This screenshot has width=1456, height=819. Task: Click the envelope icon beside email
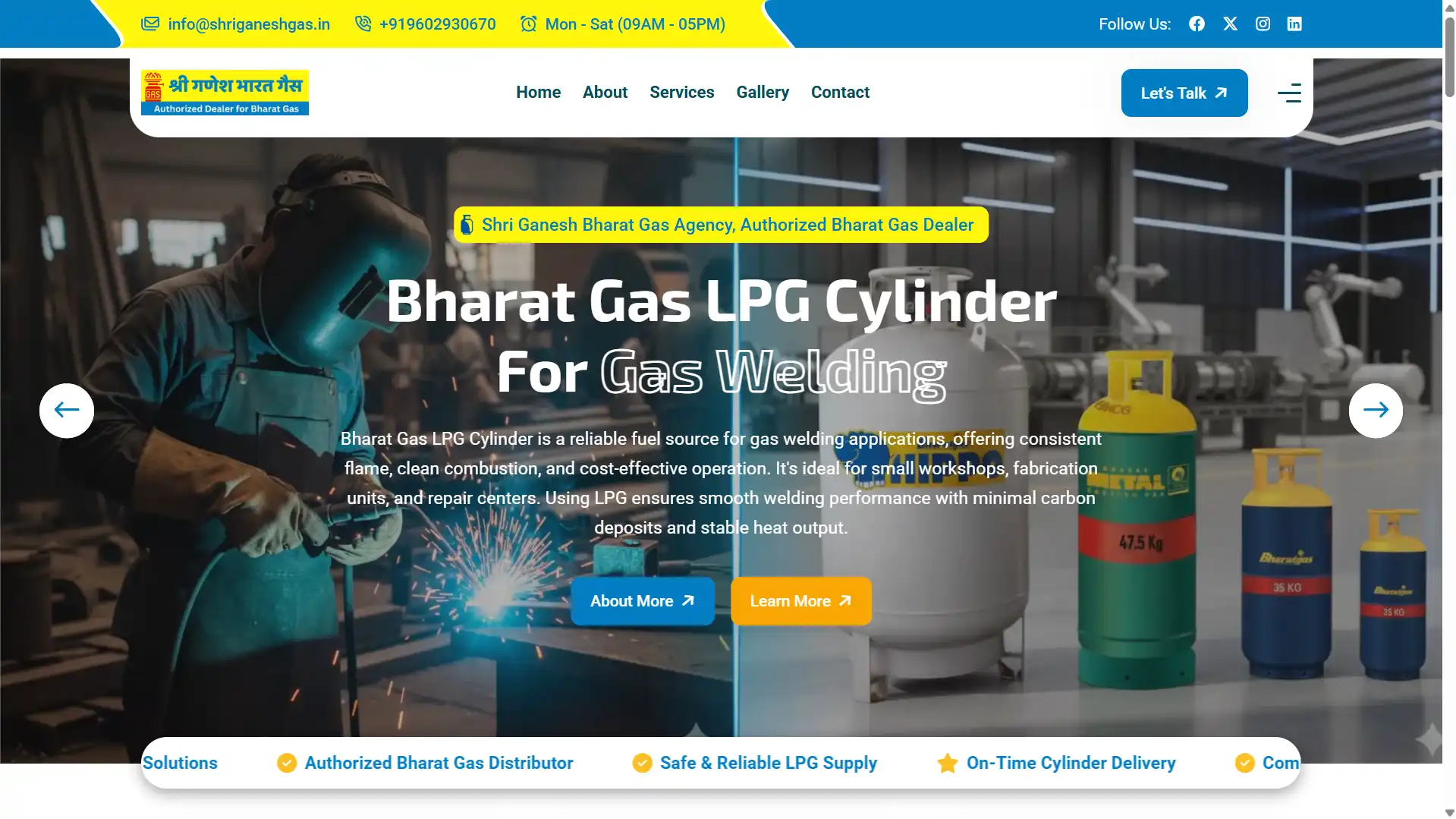click(x=150, y=24)
